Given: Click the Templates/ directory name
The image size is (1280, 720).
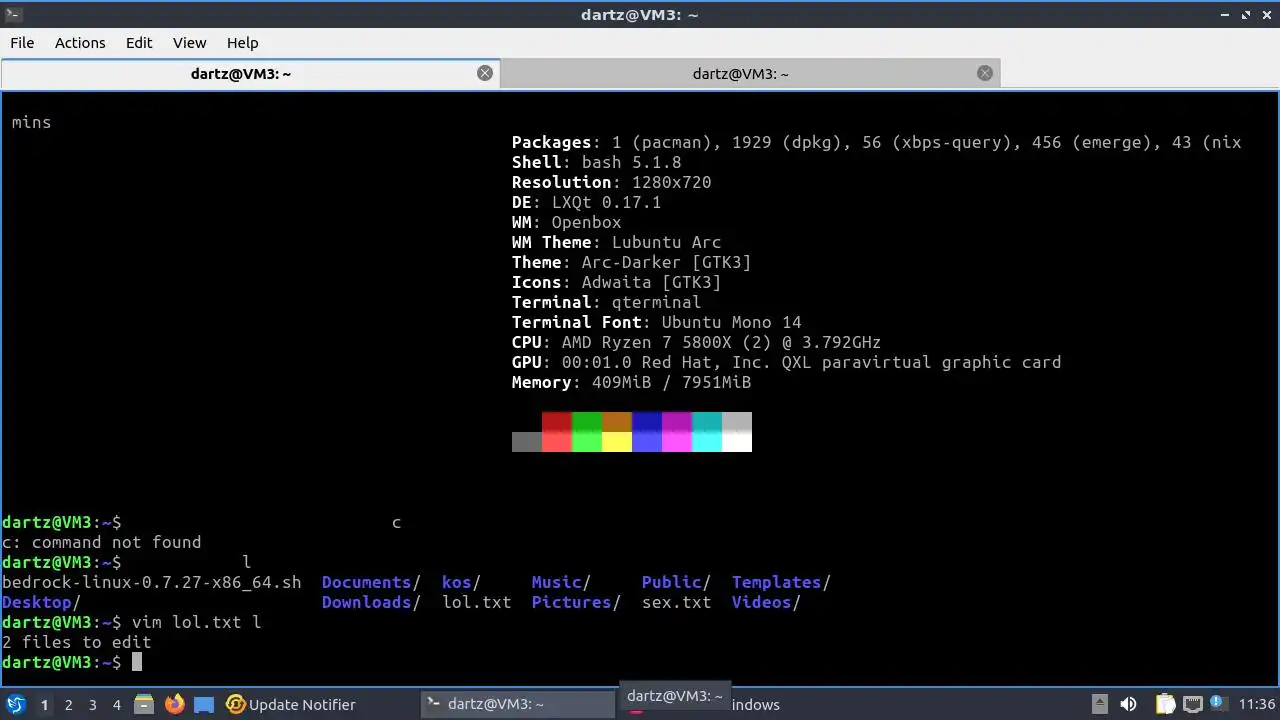Looking at the screenshot, I should [x=781, y=582].
